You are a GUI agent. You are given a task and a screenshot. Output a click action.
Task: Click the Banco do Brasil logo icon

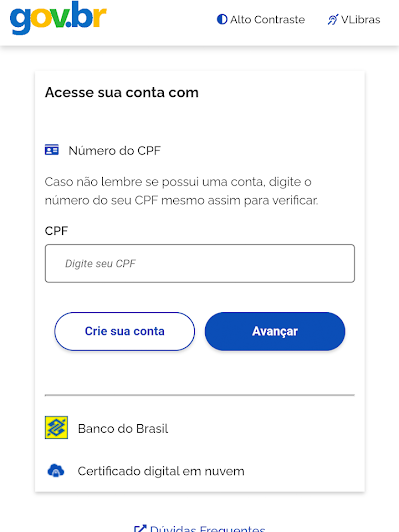pyautogui.click(x=56, y=428)
